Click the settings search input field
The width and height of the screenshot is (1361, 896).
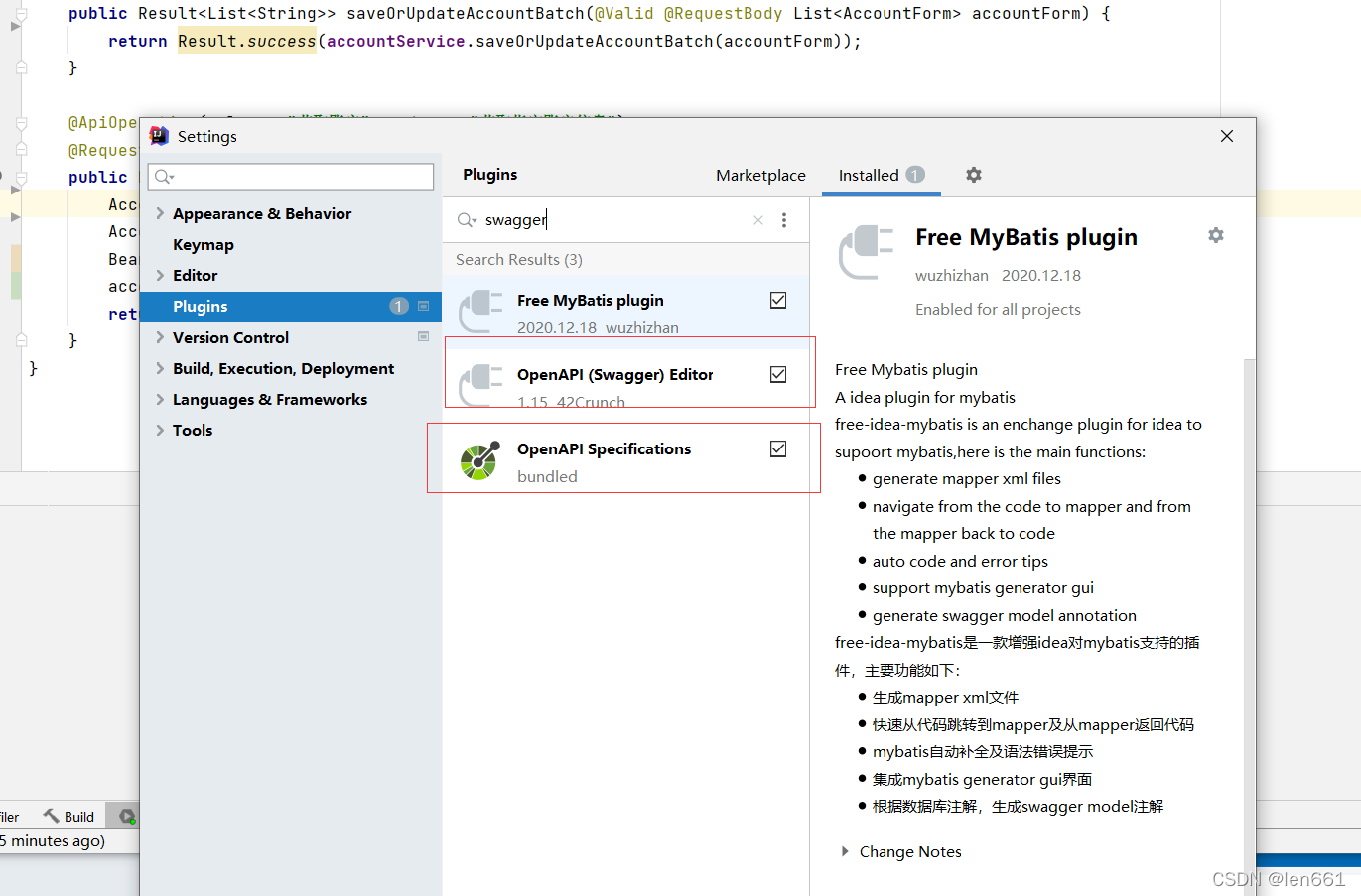(x=291, y=177)
